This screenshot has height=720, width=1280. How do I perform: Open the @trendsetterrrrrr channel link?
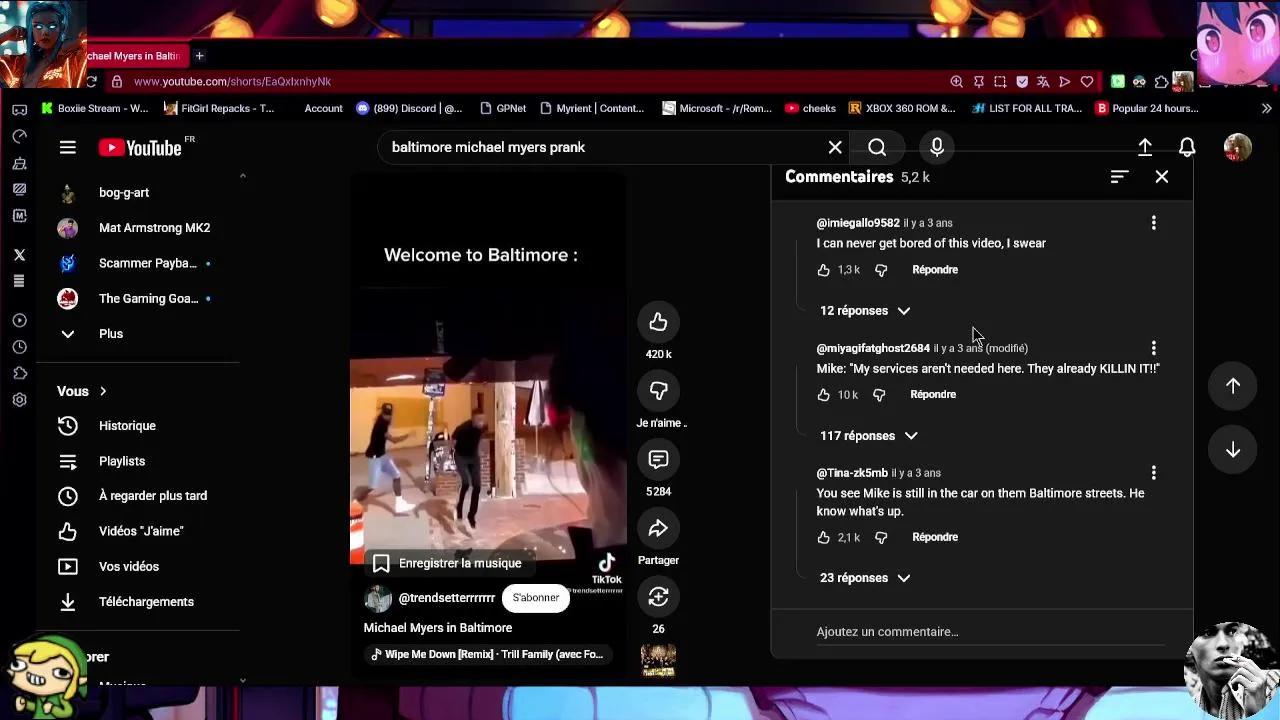coord(447,598)
